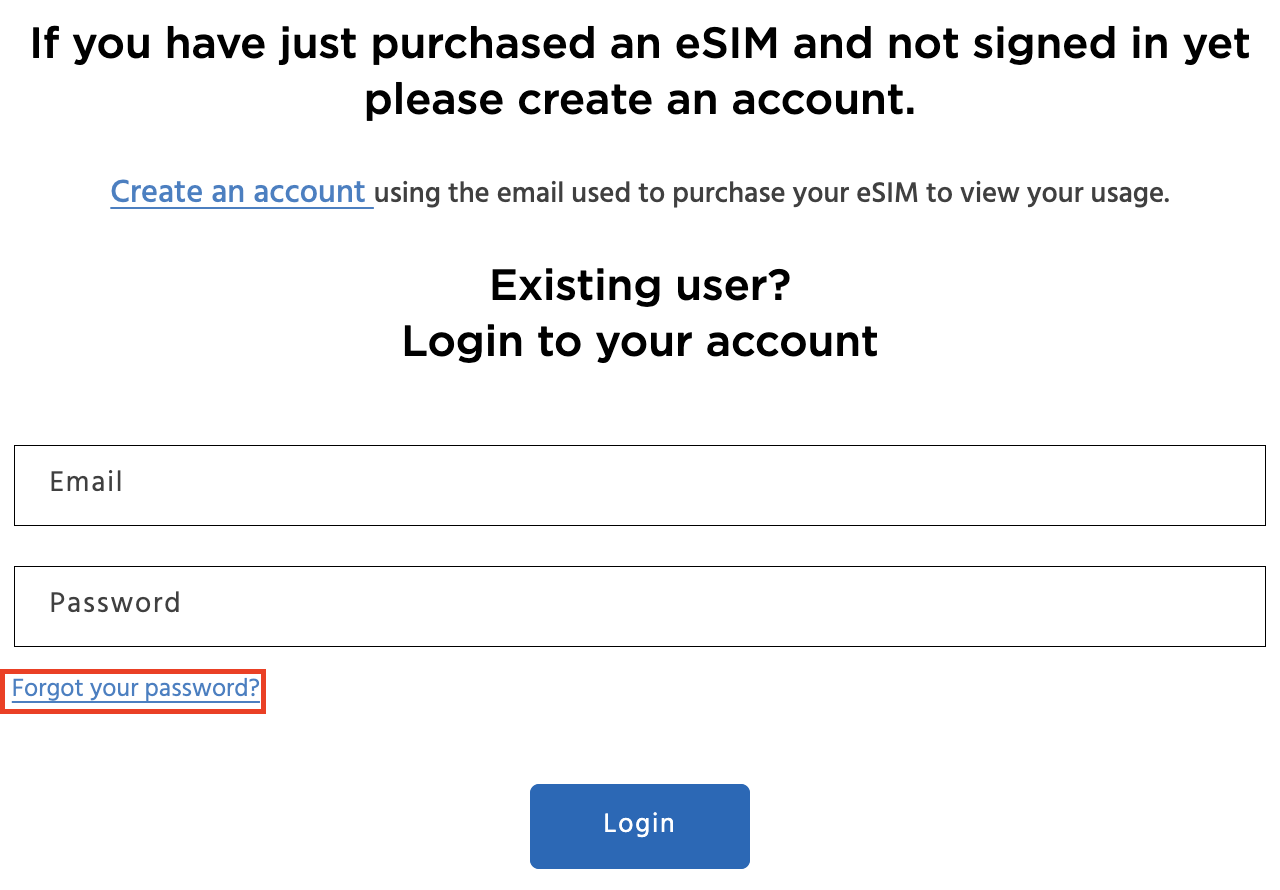Viewport: 1280px width, 890px height.
Task: Click the 'Login to your account' heading
Action: (x=640, y=342)
